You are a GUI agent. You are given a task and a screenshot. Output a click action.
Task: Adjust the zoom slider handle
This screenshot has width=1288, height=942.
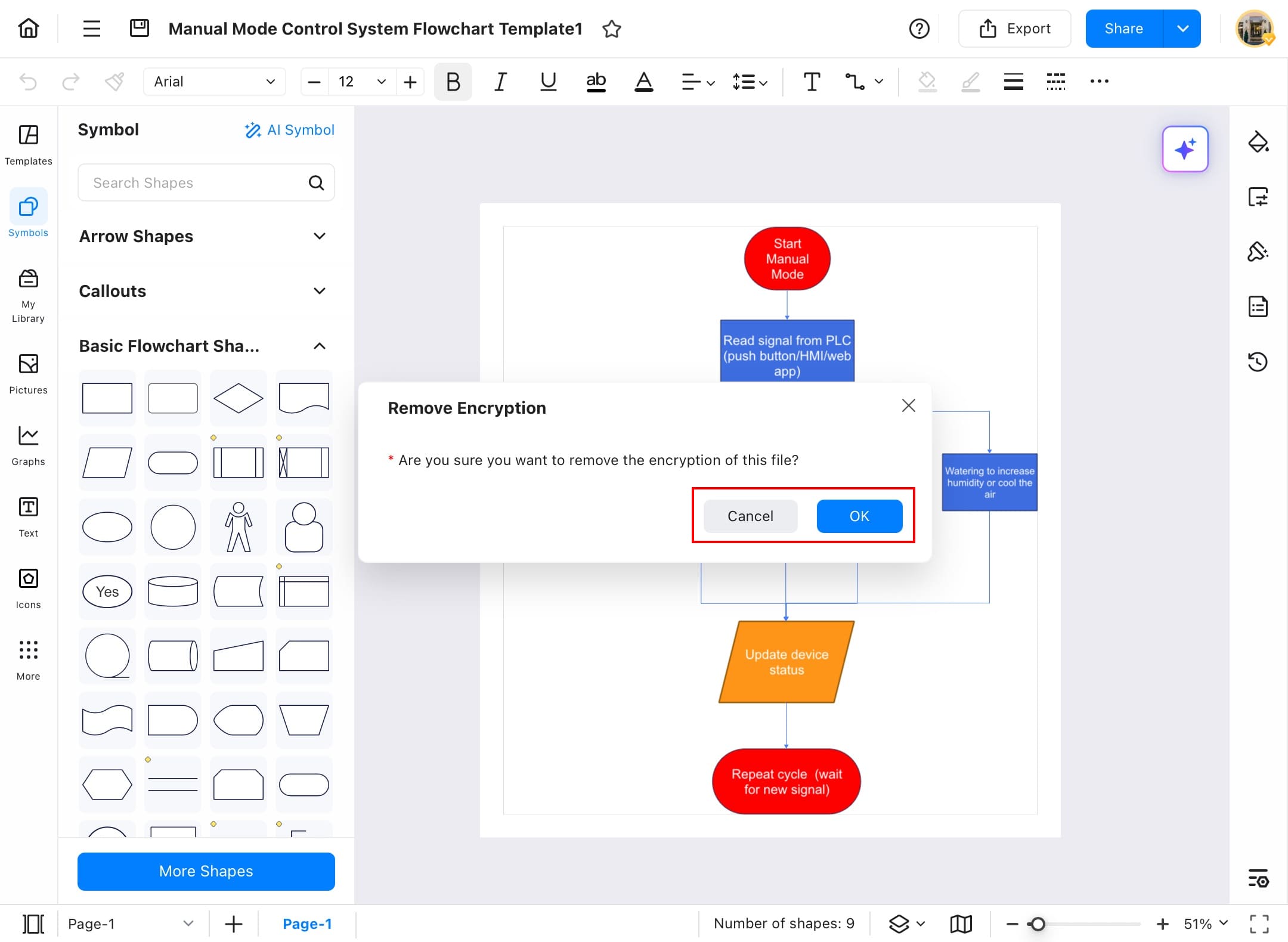tap(1038, 924)
